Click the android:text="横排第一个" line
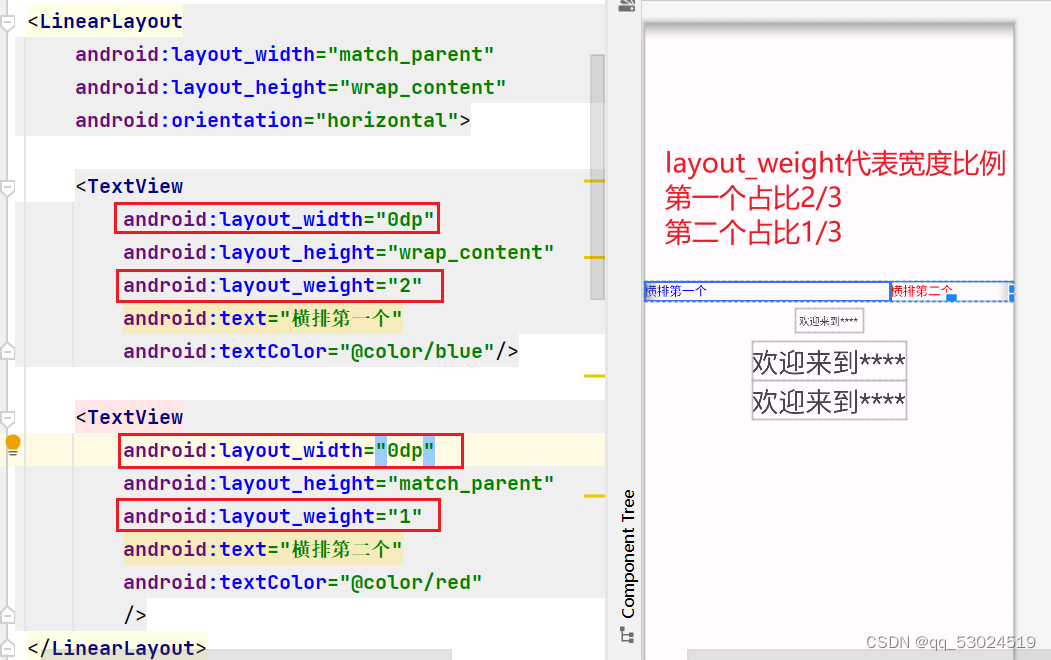The height and width of the screenshot is (660, 1051). coord(262,318)
